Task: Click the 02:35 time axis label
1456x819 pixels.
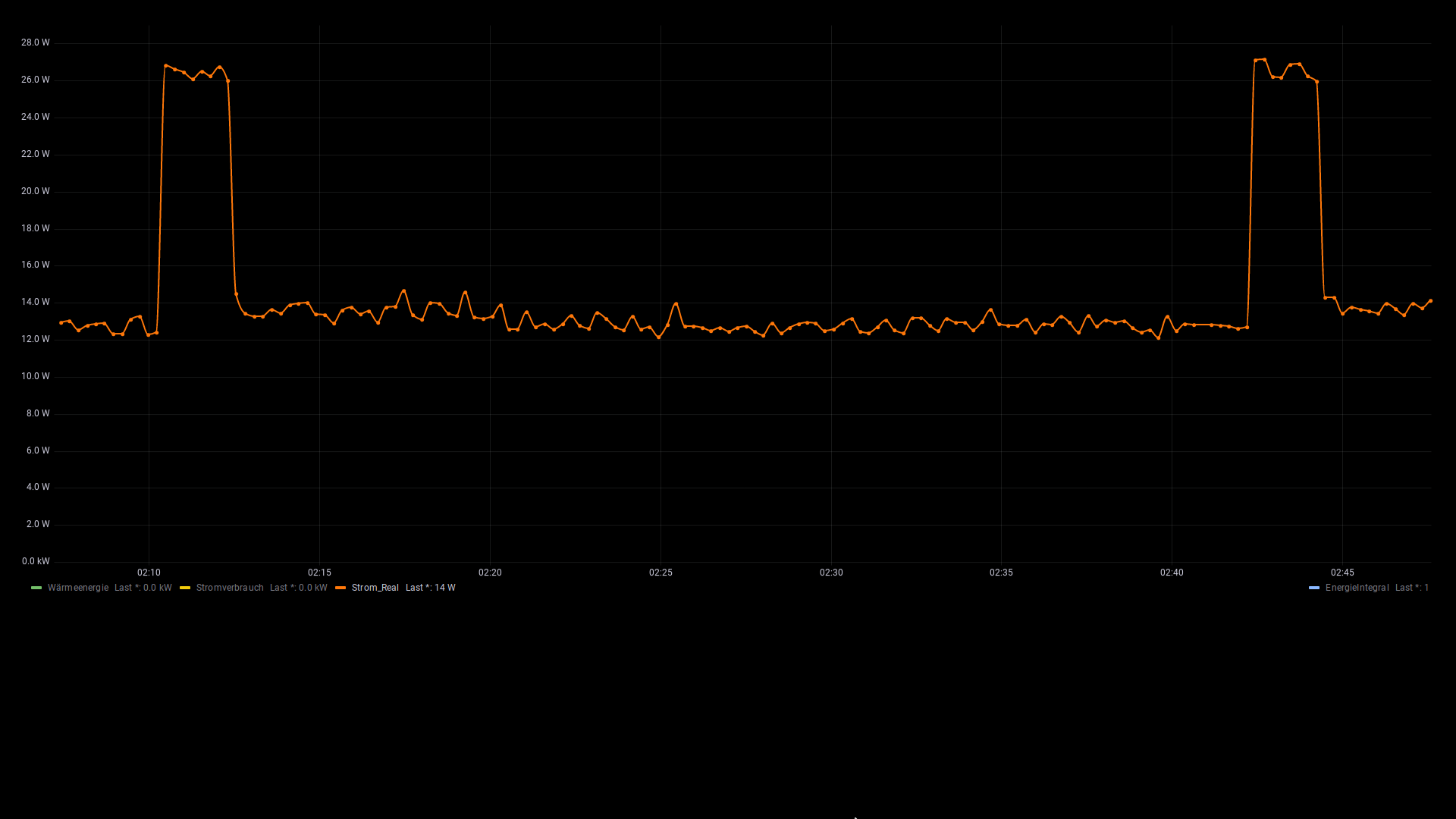Action: (x=1001, y=573)
